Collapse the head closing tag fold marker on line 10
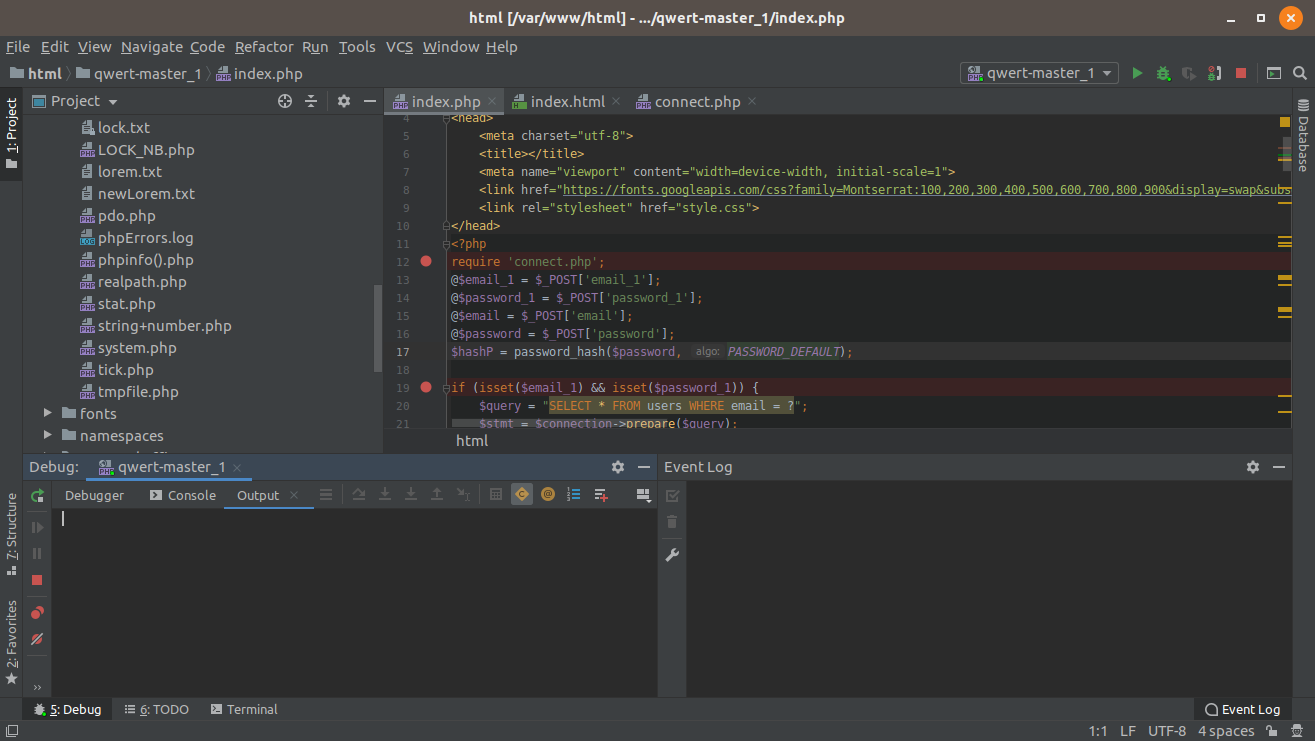The height and width of the screenshot is (741, 1315). click(x=446, y=226)
